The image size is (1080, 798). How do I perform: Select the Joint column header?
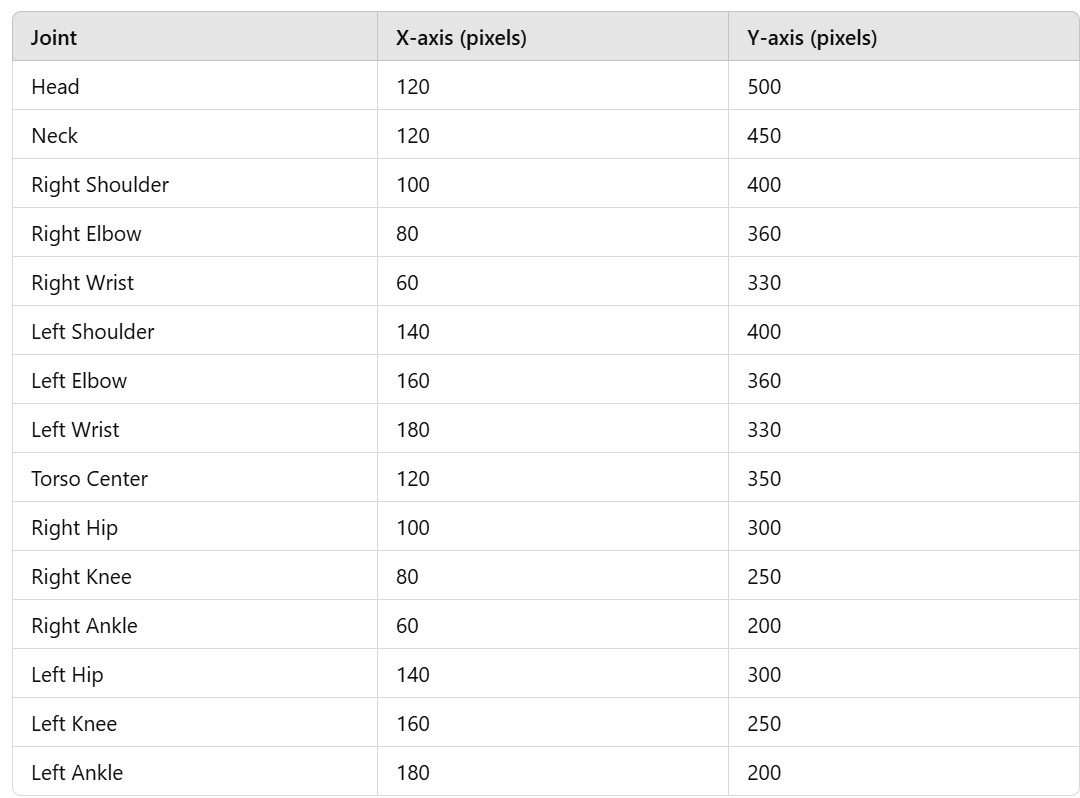(54, 37)
